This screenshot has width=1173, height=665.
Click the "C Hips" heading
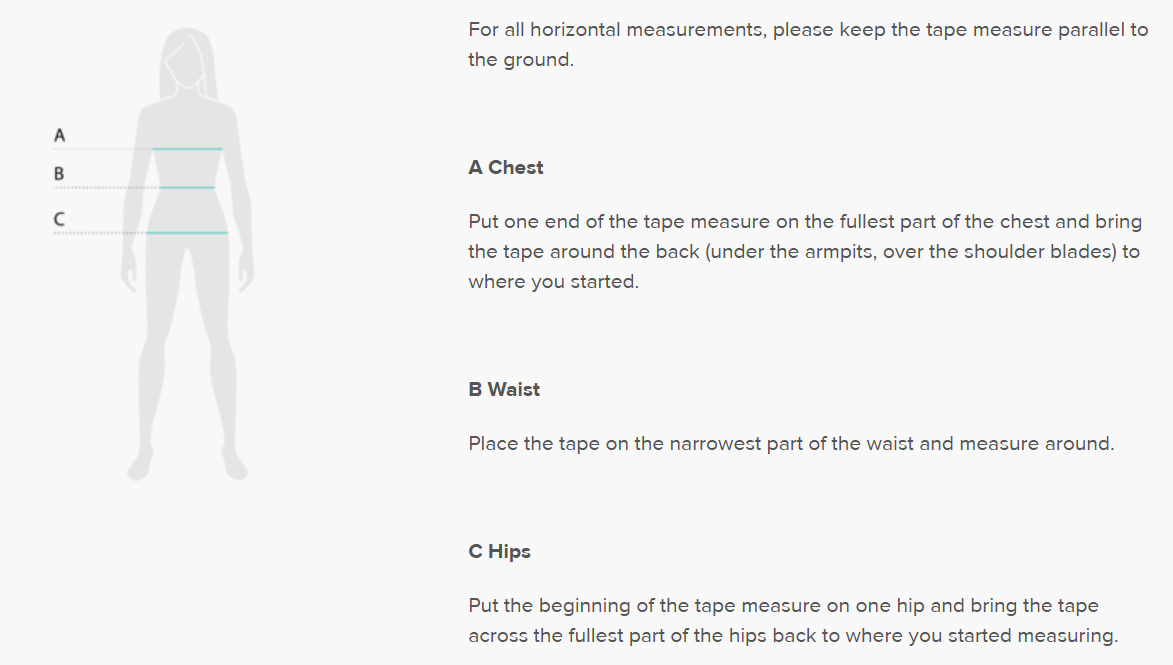pos(499,551)
